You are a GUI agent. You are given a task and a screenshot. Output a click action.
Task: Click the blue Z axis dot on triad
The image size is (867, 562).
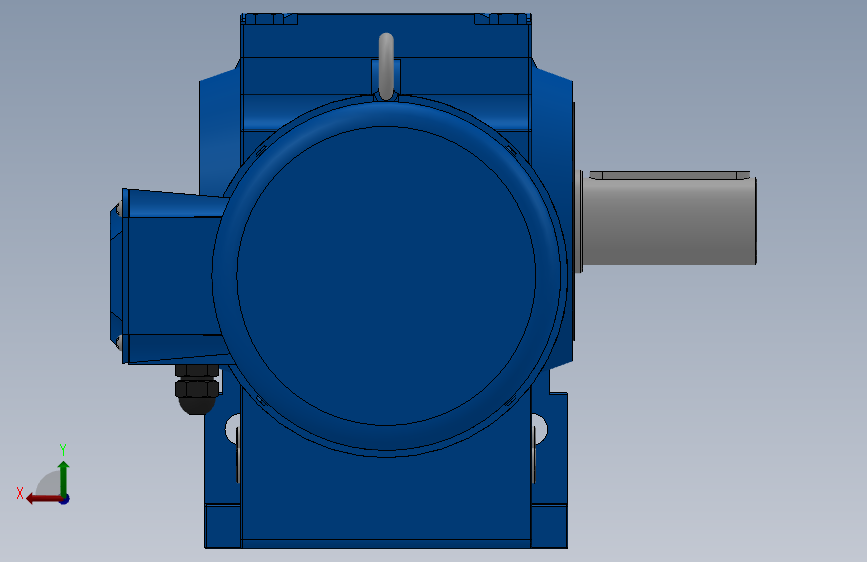[x=65, y=499]
